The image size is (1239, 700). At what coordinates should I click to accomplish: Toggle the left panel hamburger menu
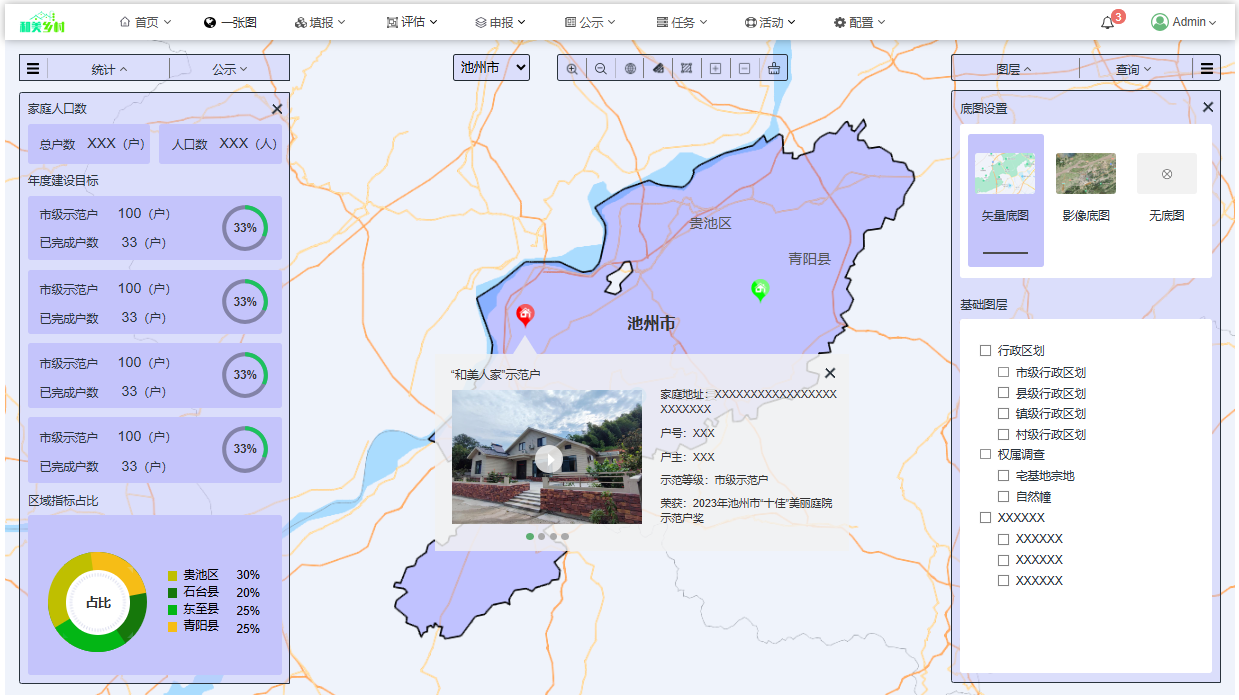click(x=33, y=69)
